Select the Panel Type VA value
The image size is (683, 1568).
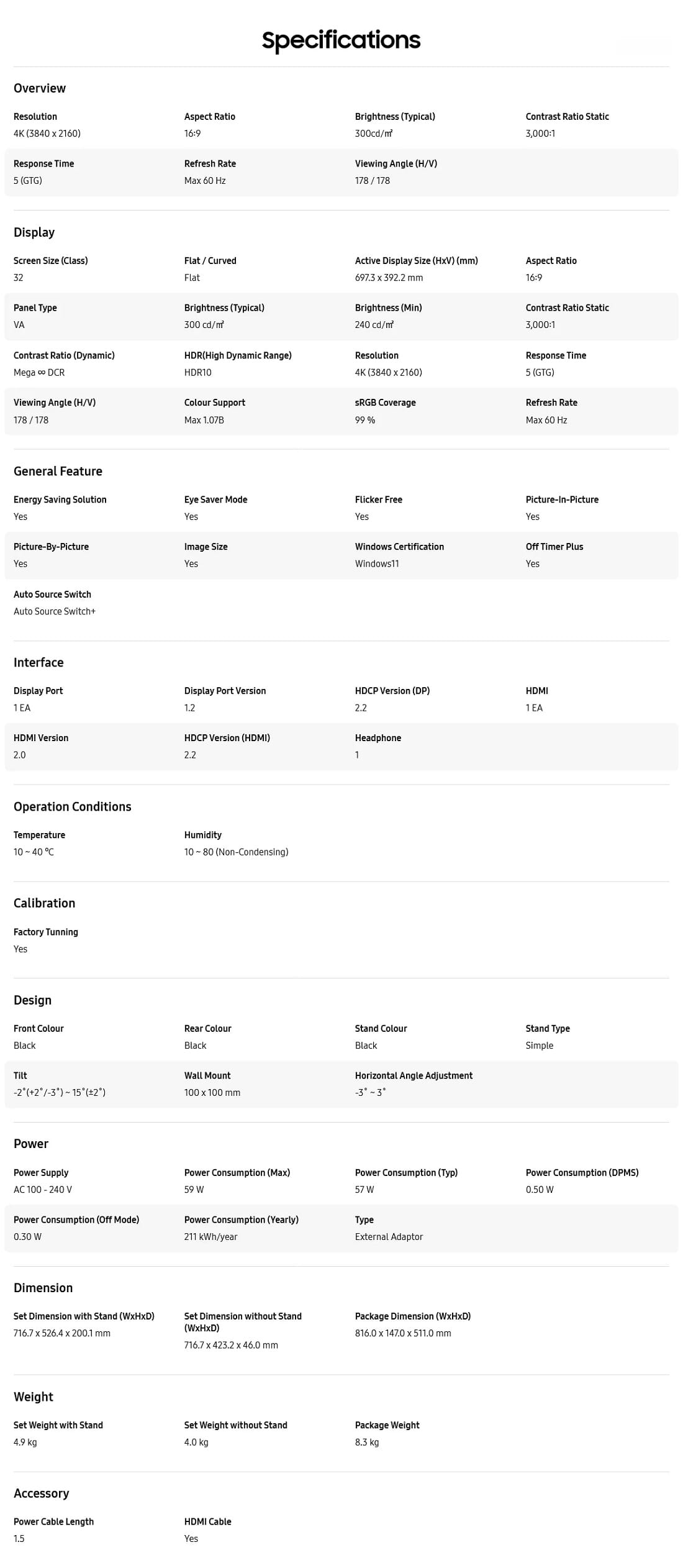pyautogui.click(x=19, y=325)
